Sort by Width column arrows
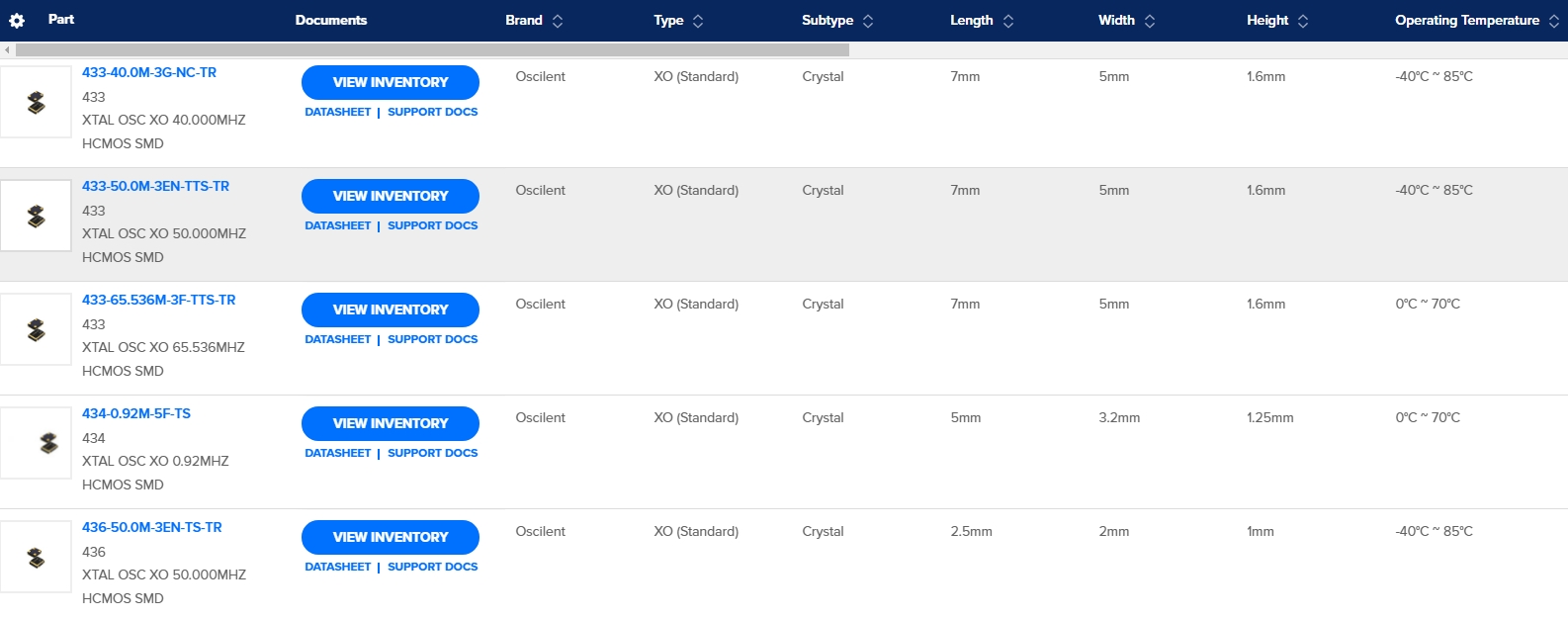1568x618 pixels. click(x=1150, y=21)
